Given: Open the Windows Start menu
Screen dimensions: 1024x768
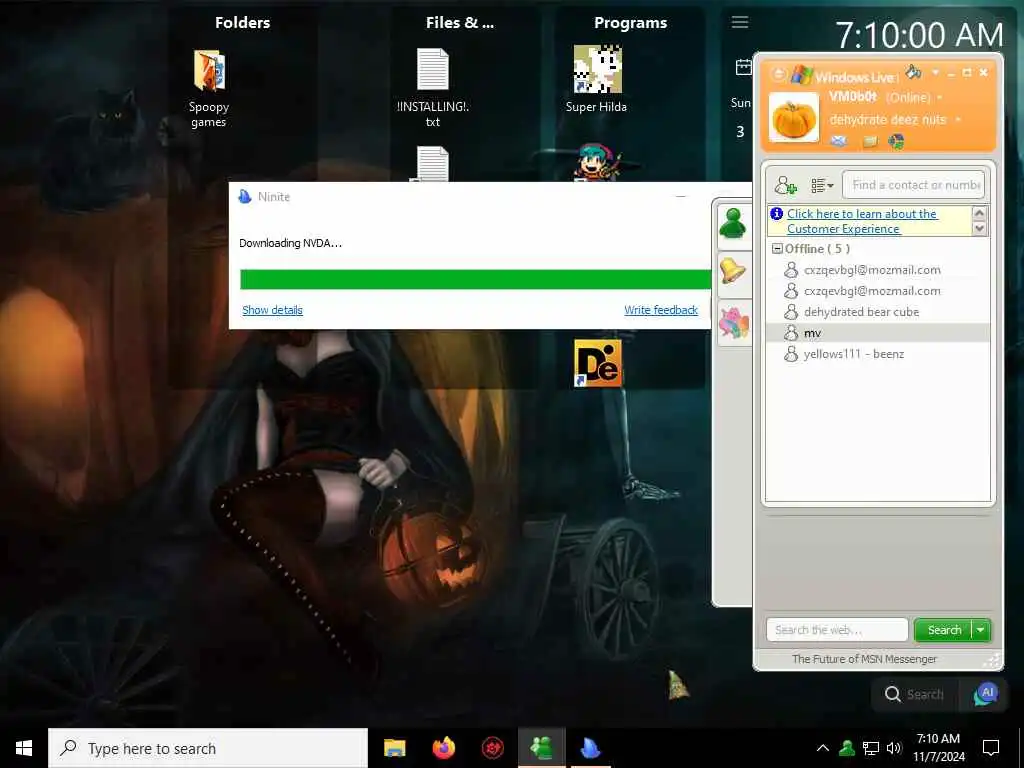Looking at the screenshot, I should point(24,748).
